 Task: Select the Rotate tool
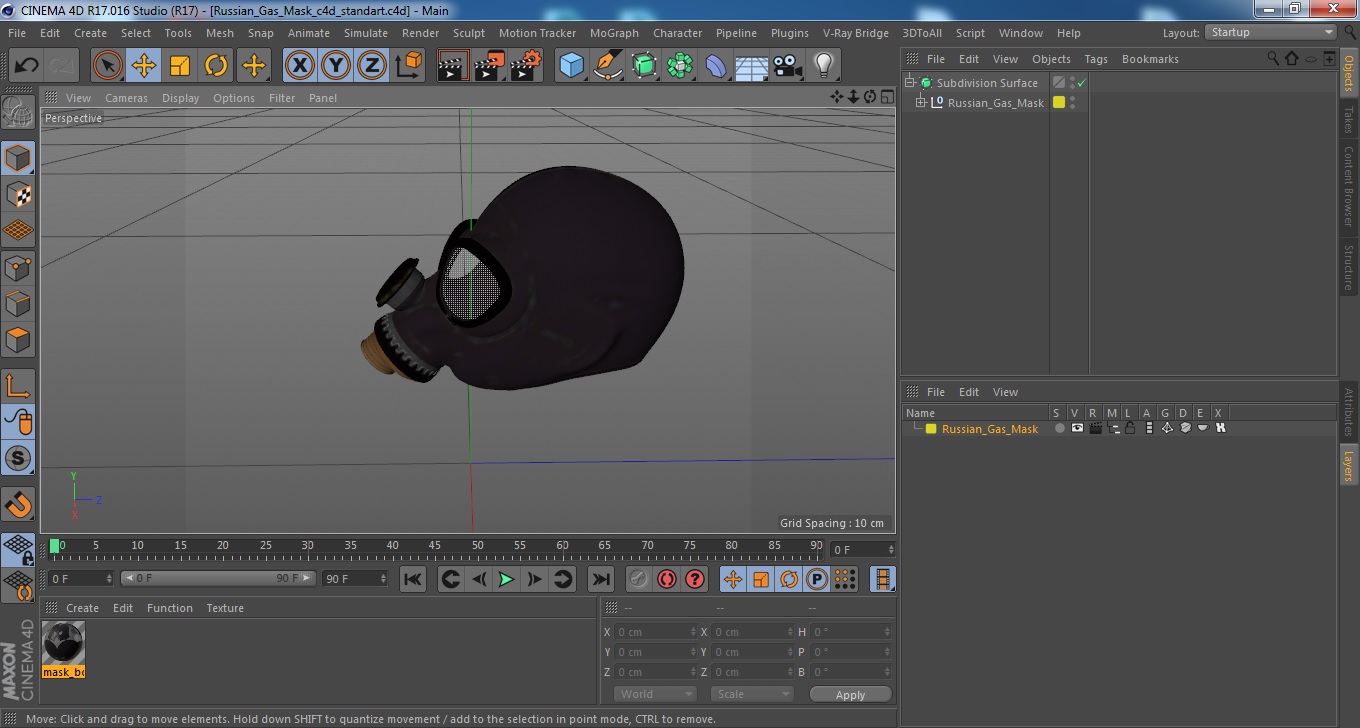pos(216,66)
